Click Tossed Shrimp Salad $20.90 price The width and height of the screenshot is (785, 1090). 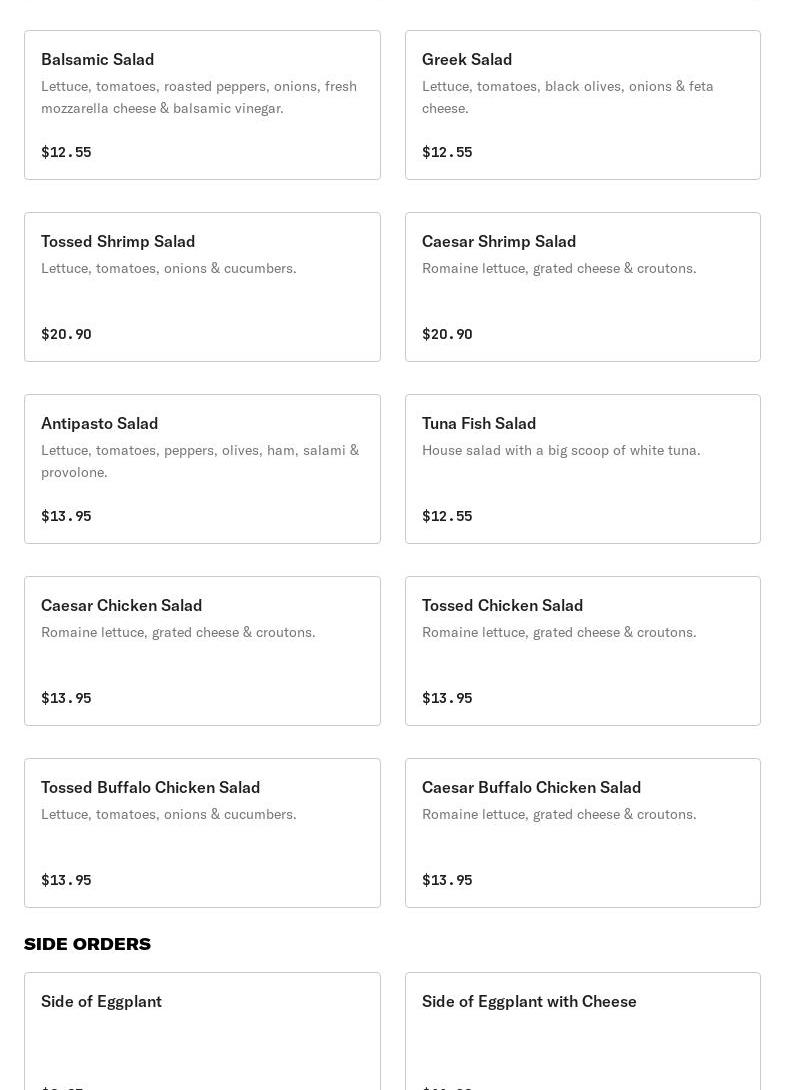tap(66, 334)
